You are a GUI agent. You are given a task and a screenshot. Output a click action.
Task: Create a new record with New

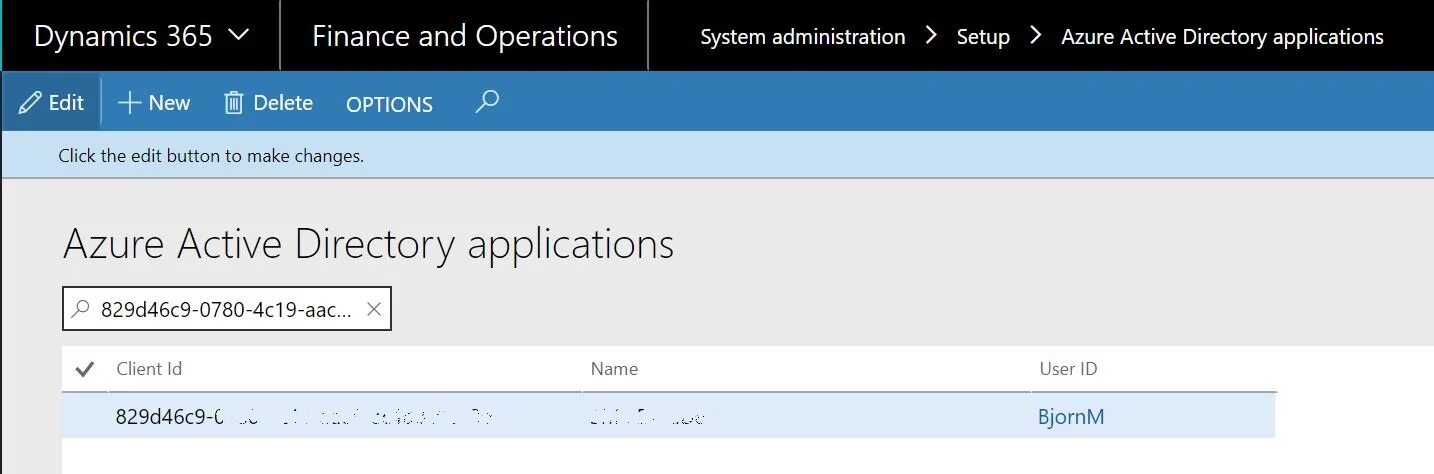154,102
